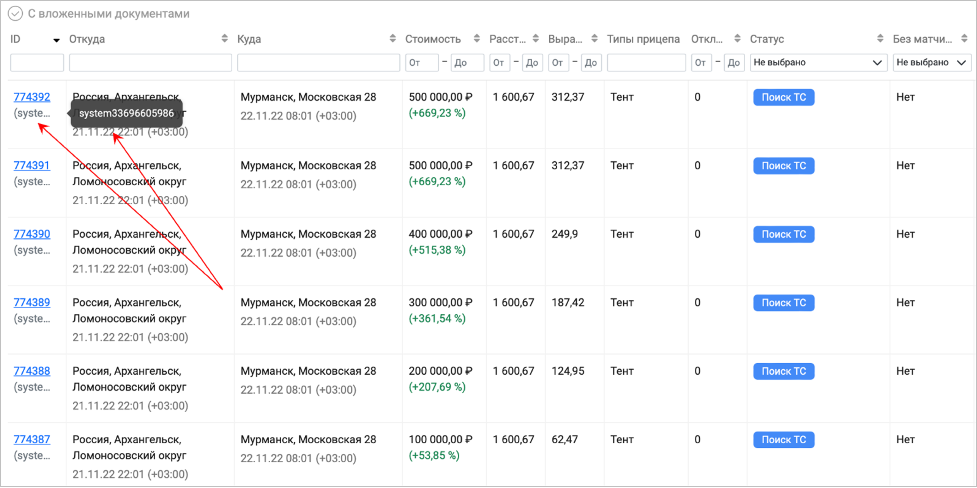Toggle the 'С вложенными документами' checkbox
The height and width of the screenshot is (488, 977).
tap(16, 13)
